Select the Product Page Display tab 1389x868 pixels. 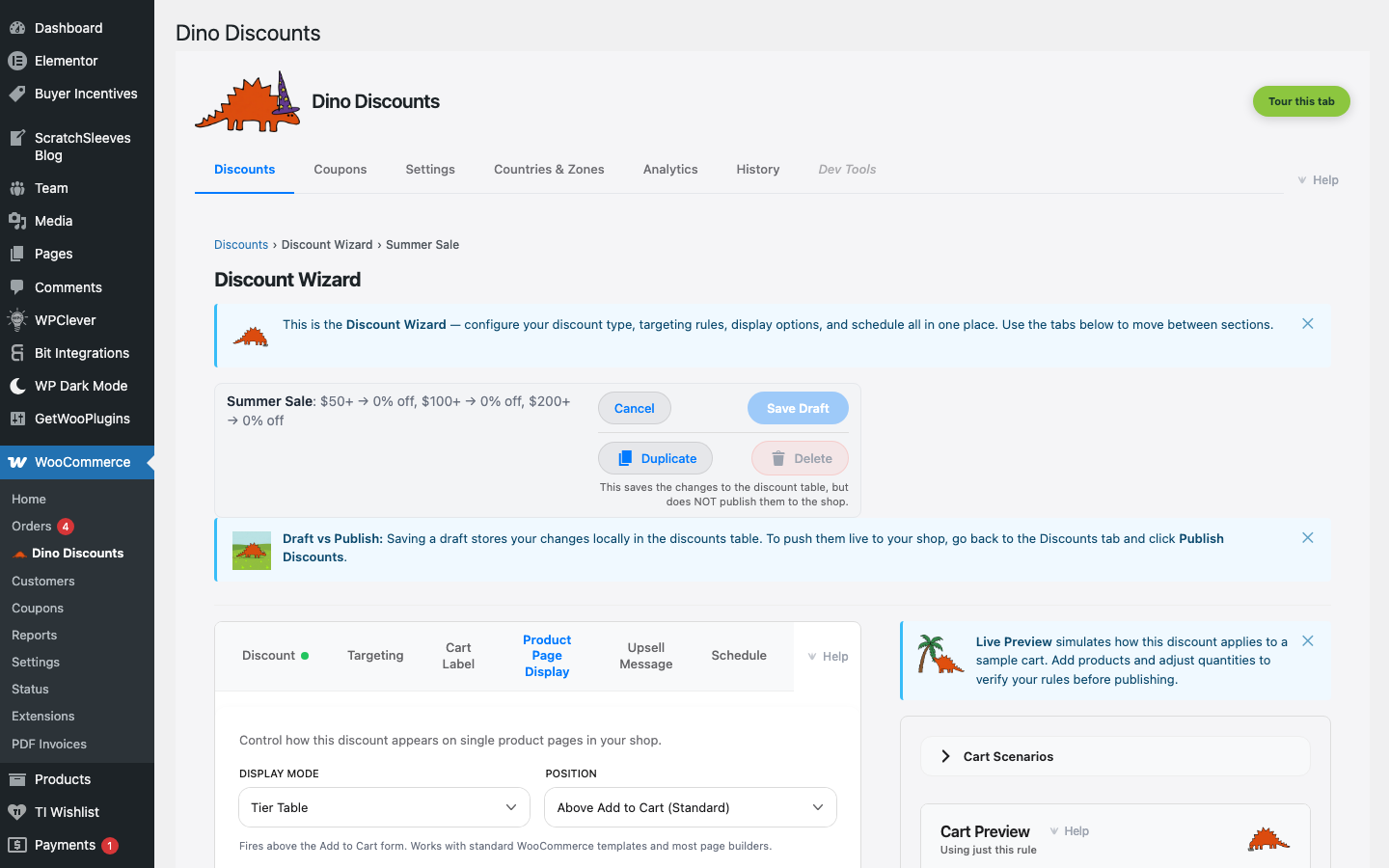pyautogui.click(x=547, y=656)
